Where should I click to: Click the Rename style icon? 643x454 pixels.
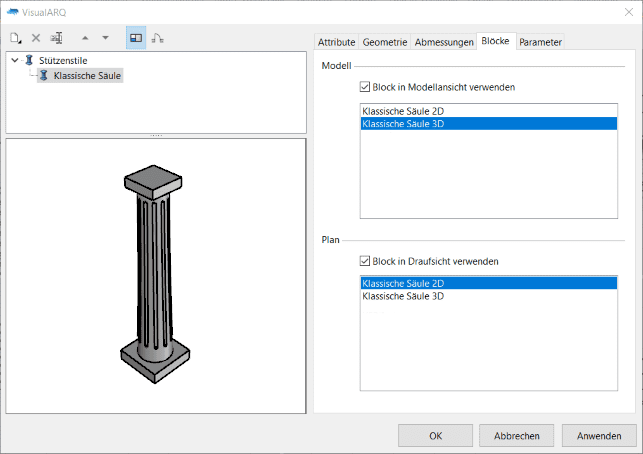pyautogui.click(x=56, y=38)
